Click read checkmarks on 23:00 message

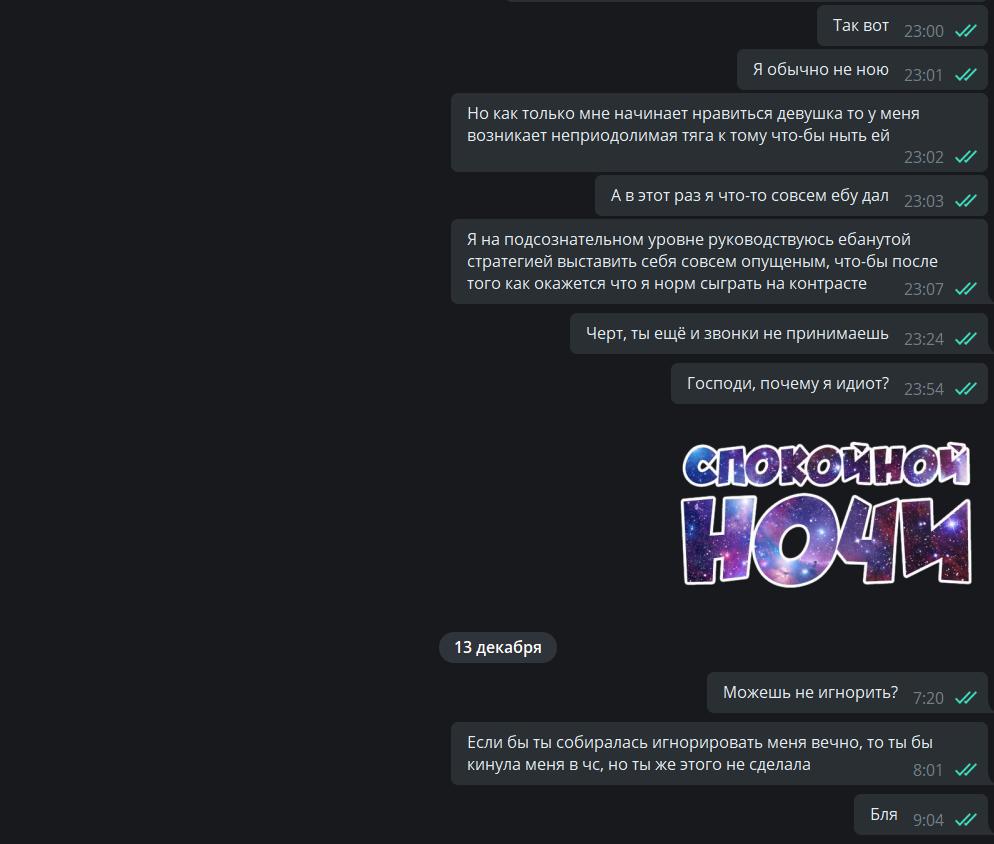965,31
